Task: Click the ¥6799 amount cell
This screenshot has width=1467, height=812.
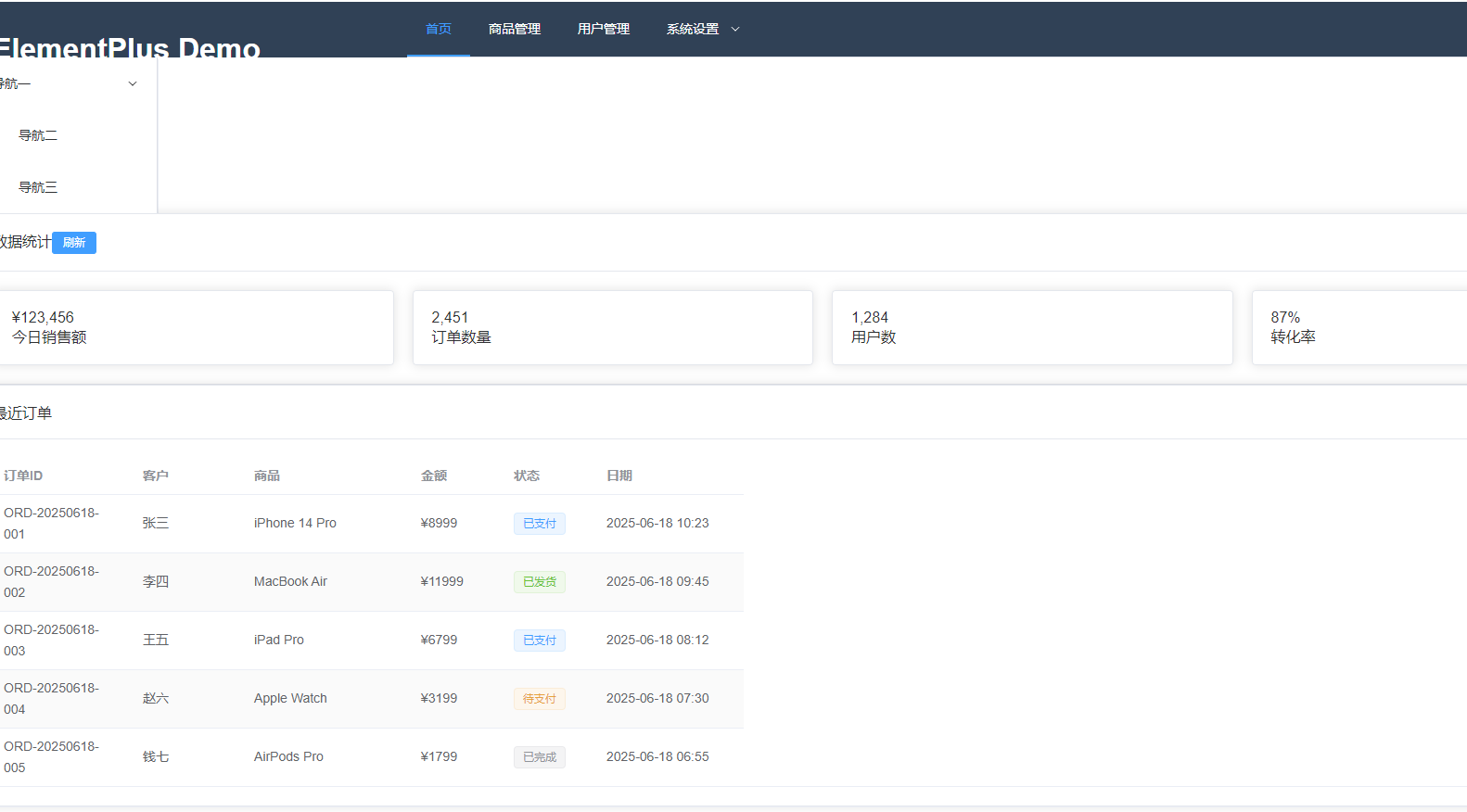Action: pos(440,640)
